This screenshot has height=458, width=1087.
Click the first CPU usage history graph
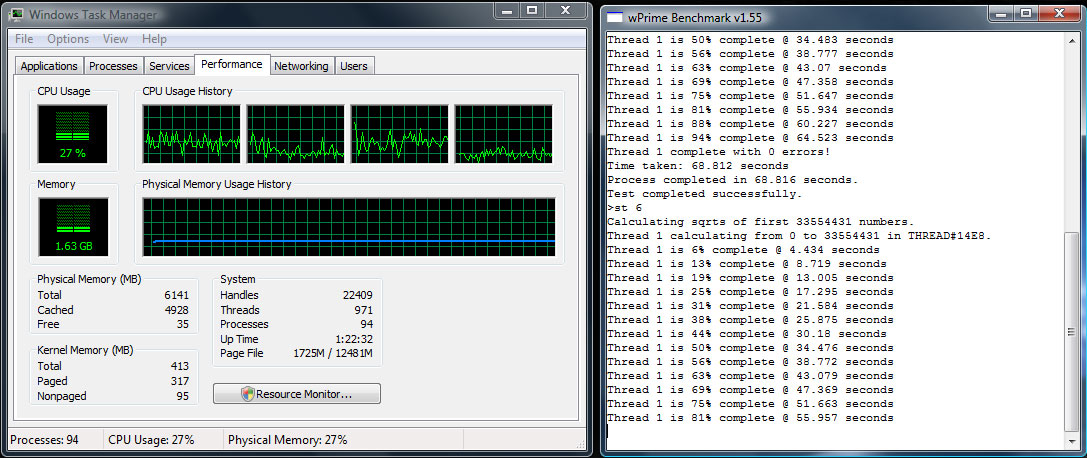pos(191,134)
